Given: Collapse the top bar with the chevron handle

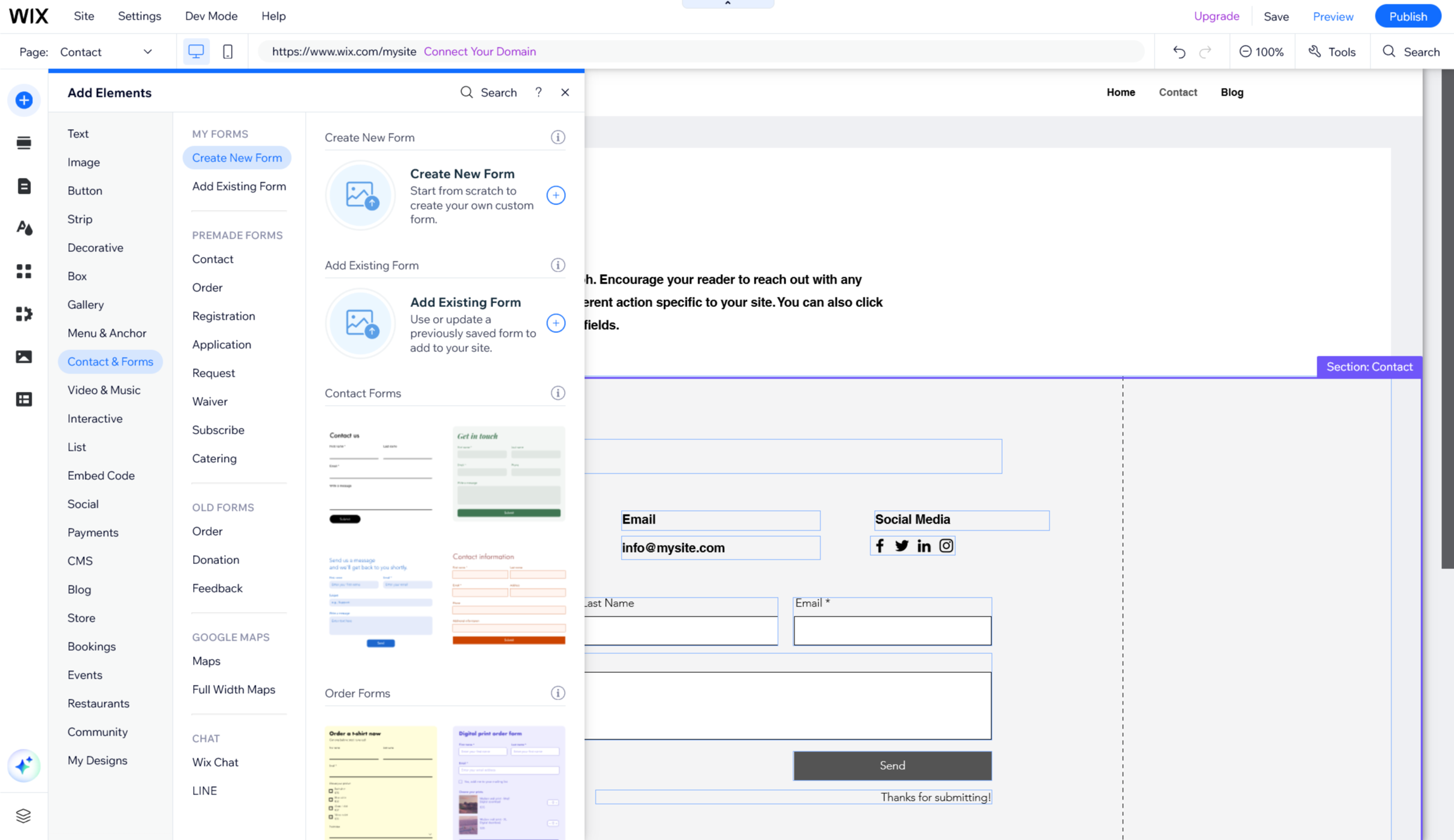Looking at the screenshot, I should pos(728,4).
